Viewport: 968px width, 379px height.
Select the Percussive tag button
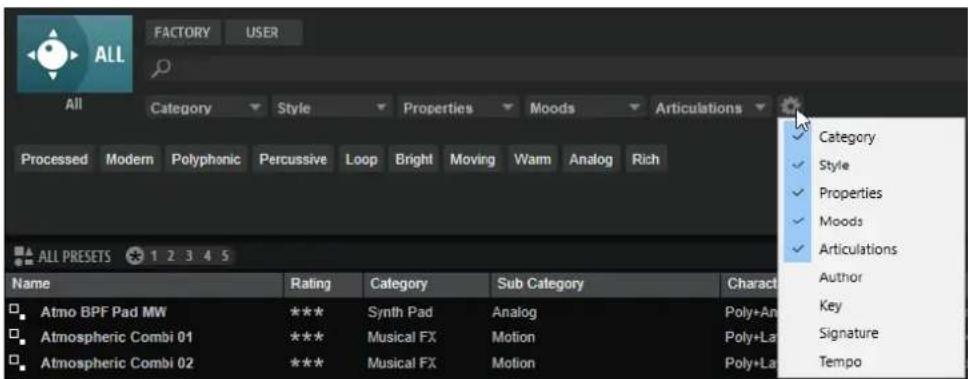(293, 159)
